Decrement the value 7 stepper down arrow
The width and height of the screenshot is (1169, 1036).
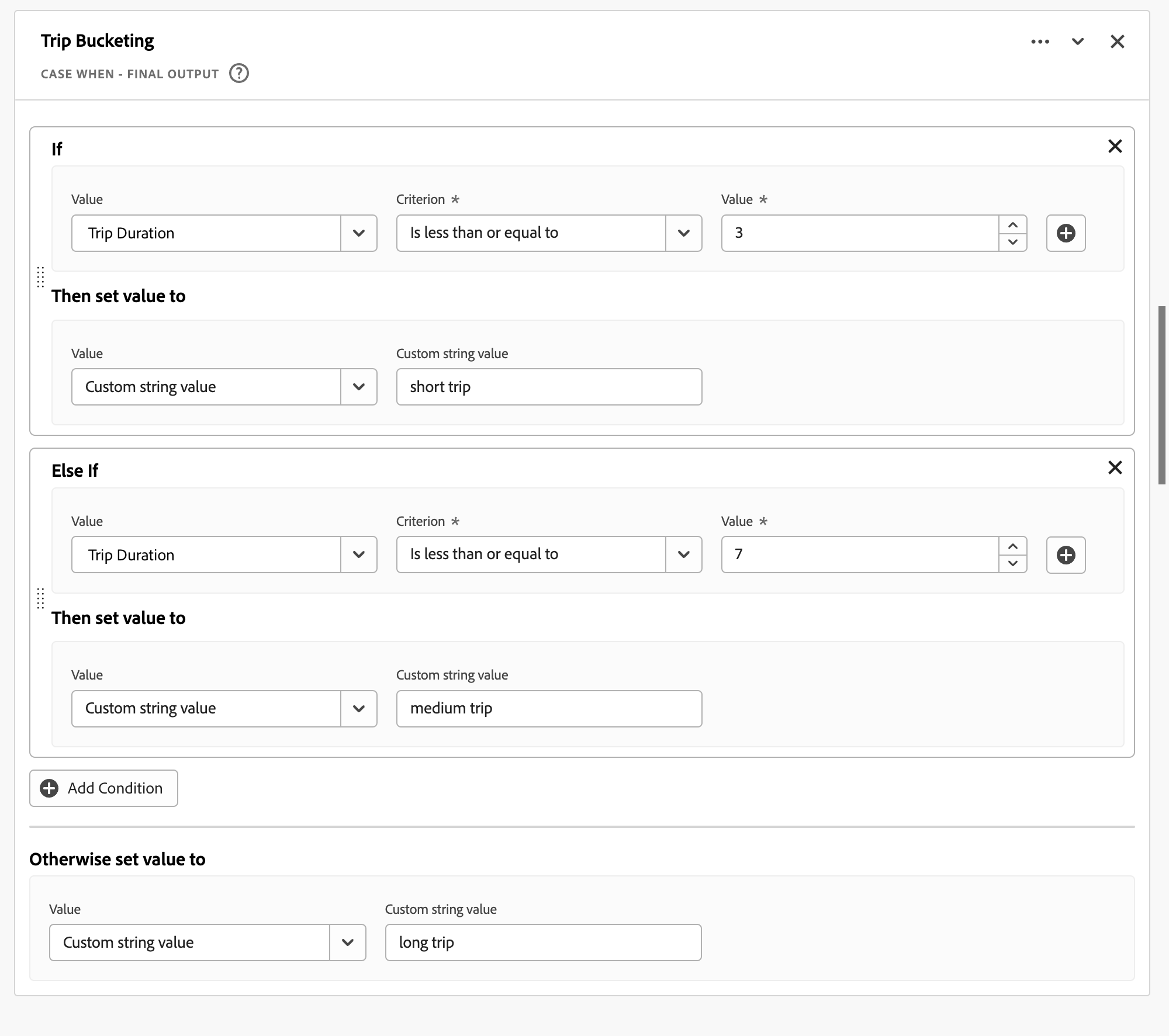pos(1013,563)
